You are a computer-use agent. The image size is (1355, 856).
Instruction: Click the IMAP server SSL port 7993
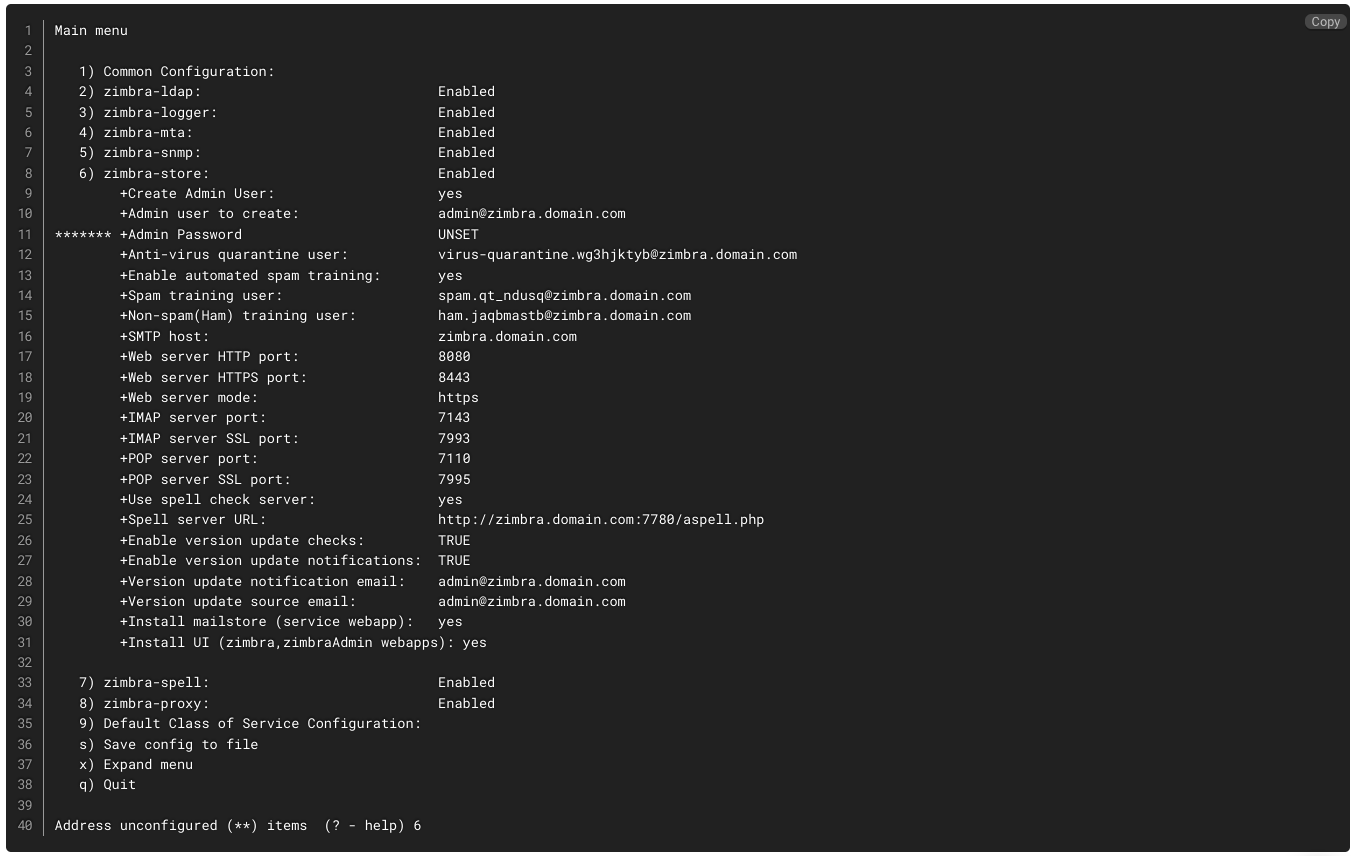454,438
